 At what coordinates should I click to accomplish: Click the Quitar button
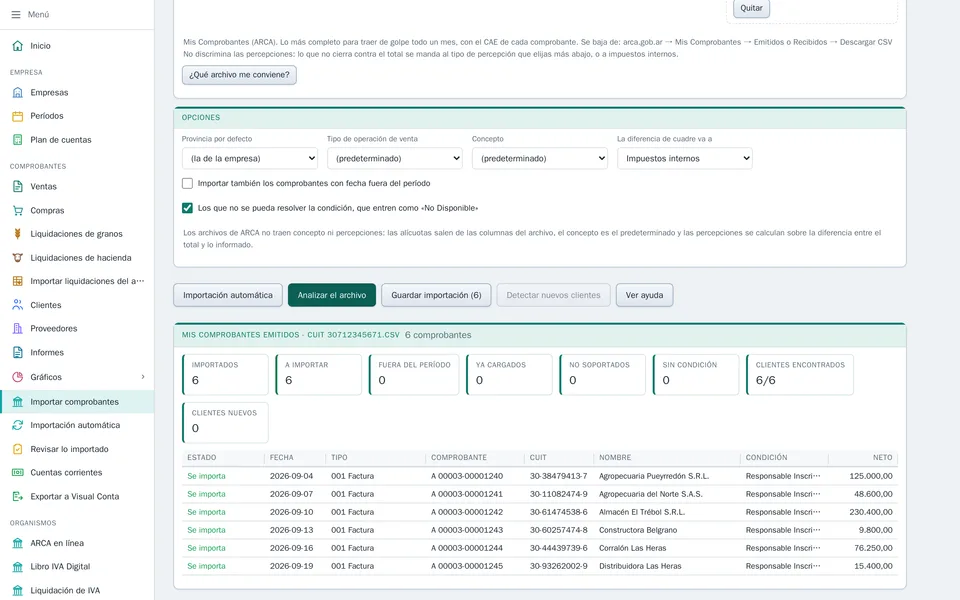pyautogui.click(x=751, y=8)
